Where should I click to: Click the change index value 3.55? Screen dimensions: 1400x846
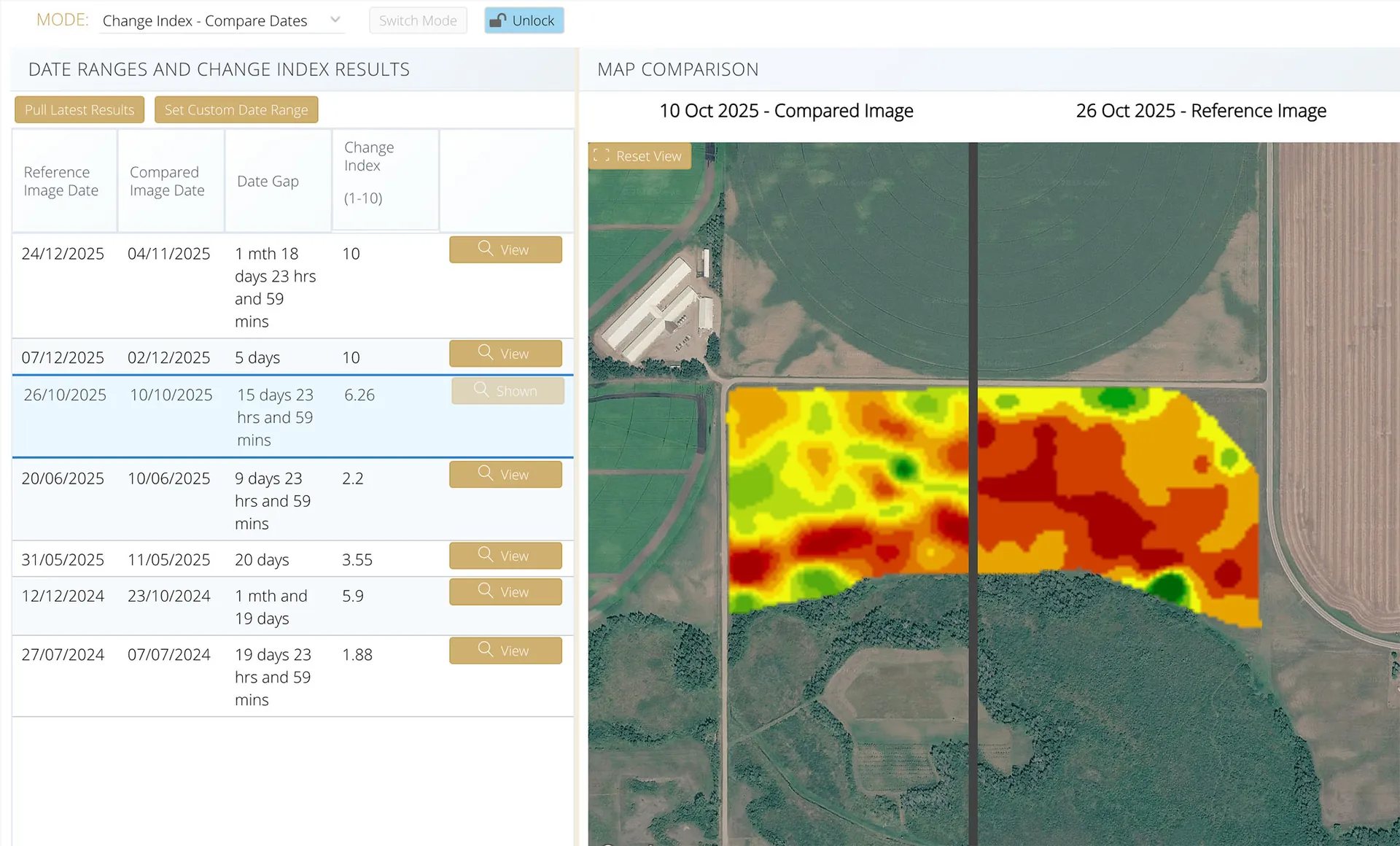[x=357, y=559]
